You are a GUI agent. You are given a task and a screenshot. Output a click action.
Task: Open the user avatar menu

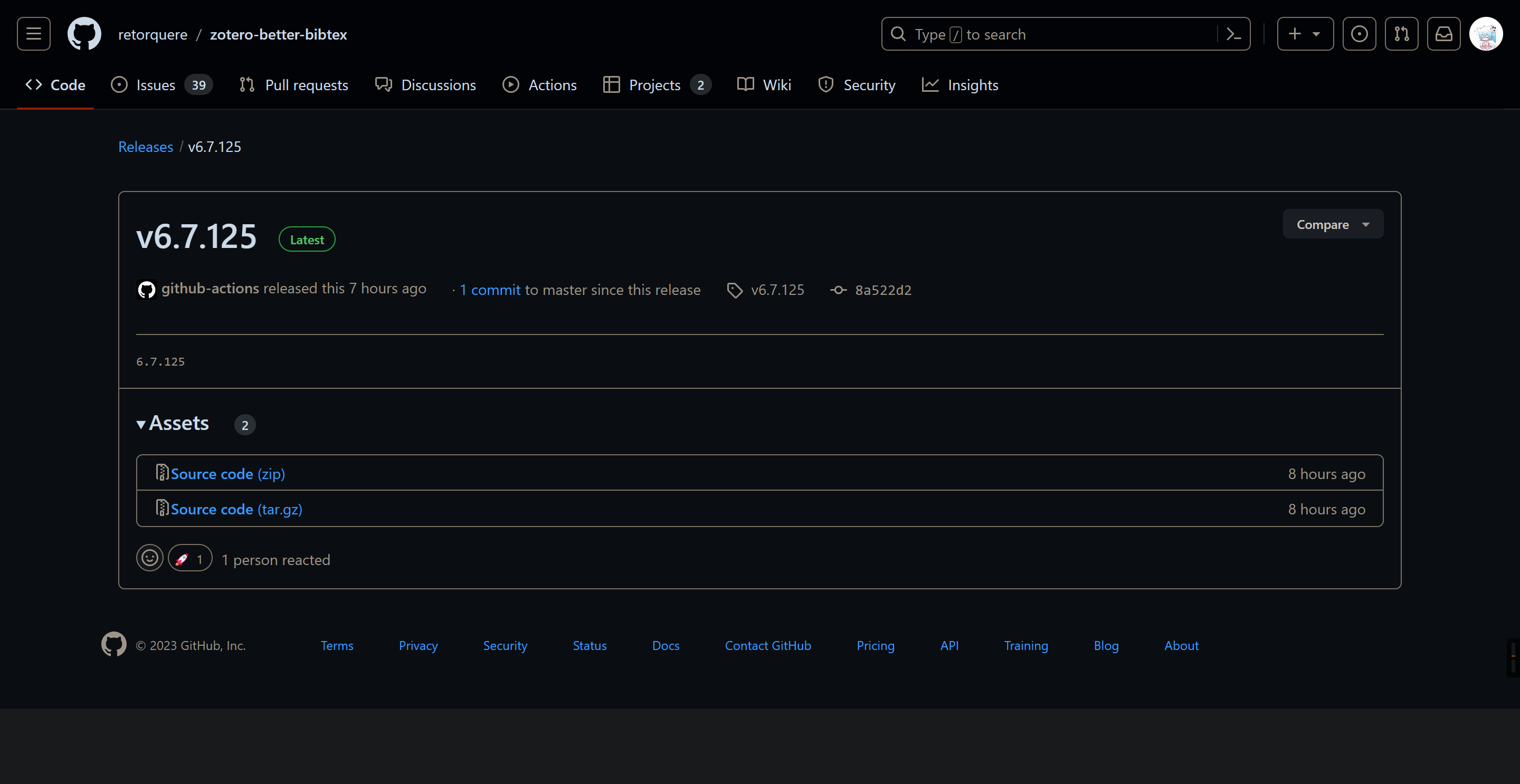pos(1485,34)
